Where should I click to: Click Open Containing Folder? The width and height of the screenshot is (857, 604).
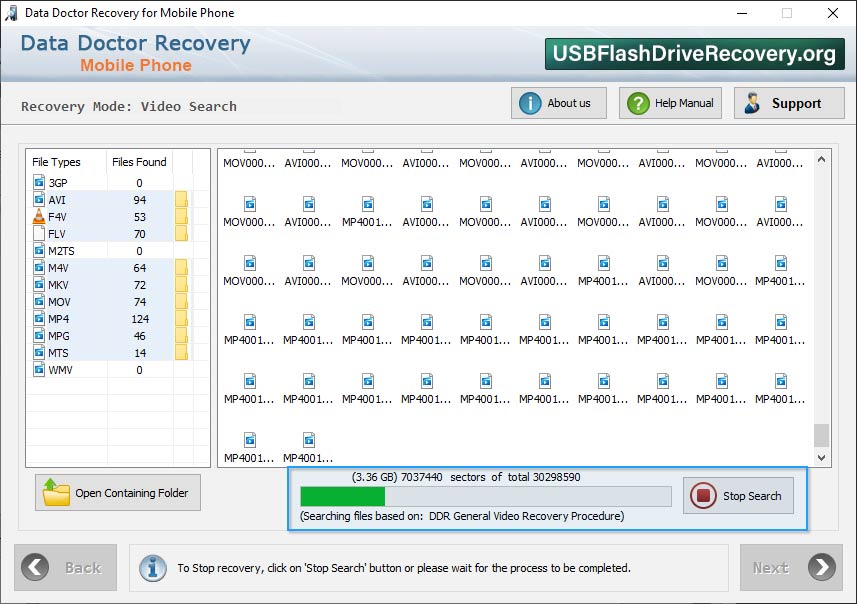click(x=118, y=492)
